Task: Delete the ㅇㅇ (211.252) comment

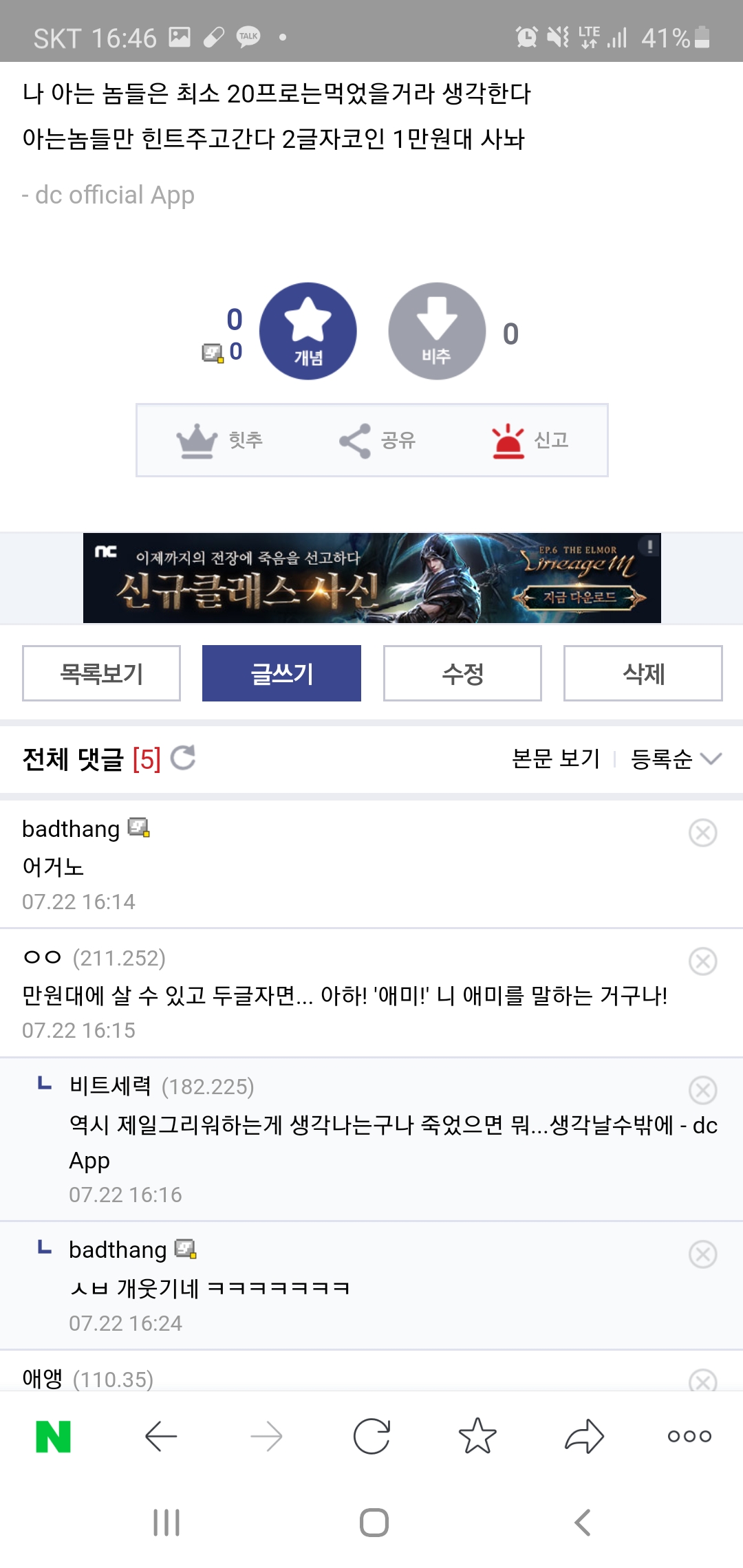Action: pyautogui.click(x=702, y=961)
